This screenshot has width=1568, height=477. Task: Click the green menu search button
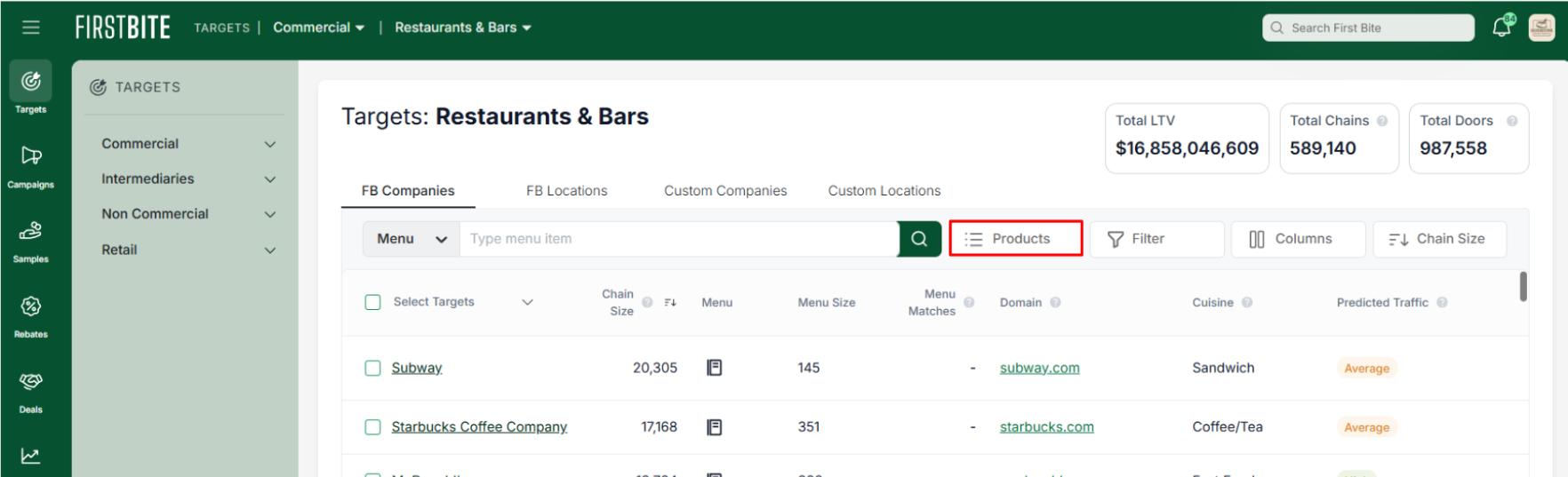[919, 239]
